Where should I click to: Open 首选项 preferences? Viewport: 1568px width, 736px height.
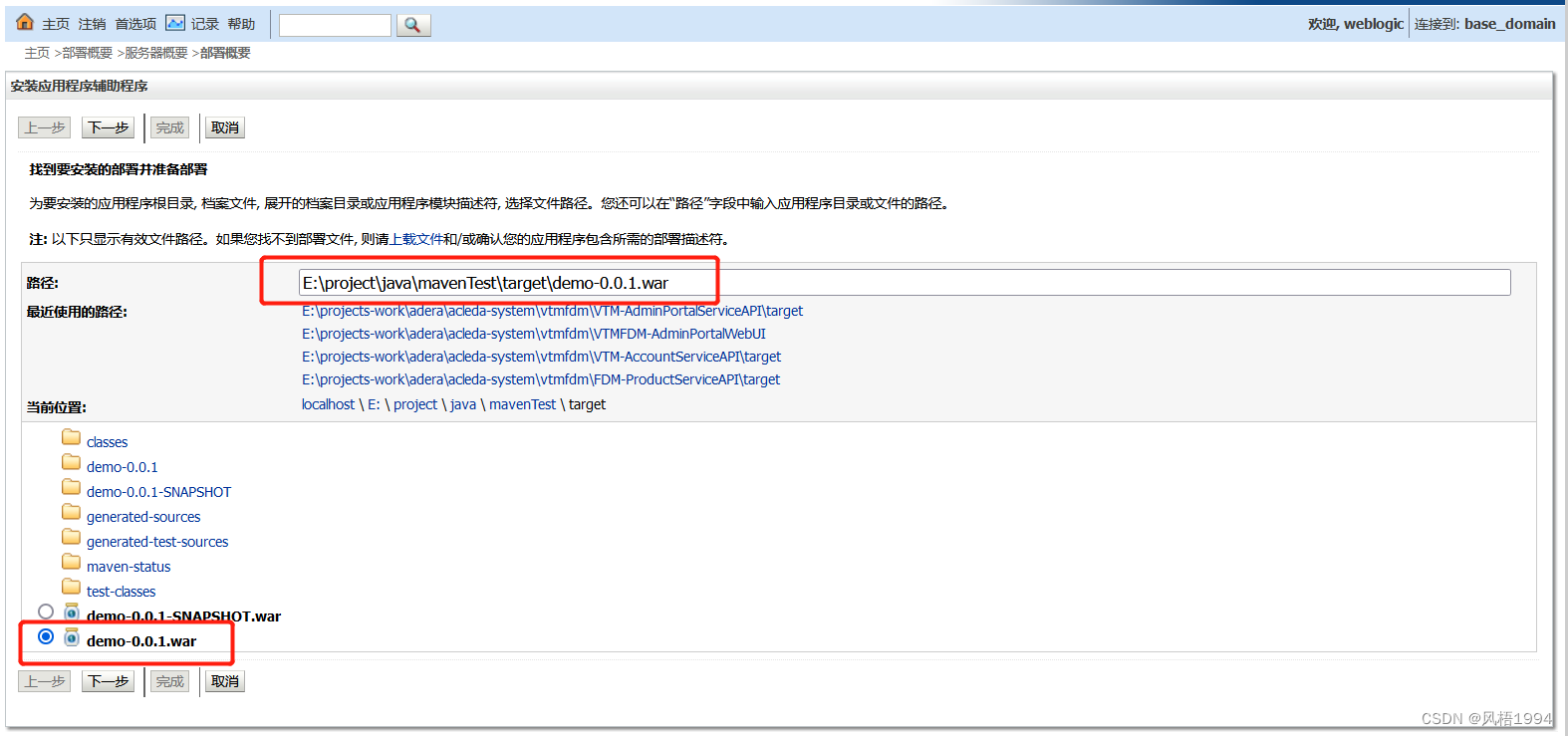tap(135, 24)
